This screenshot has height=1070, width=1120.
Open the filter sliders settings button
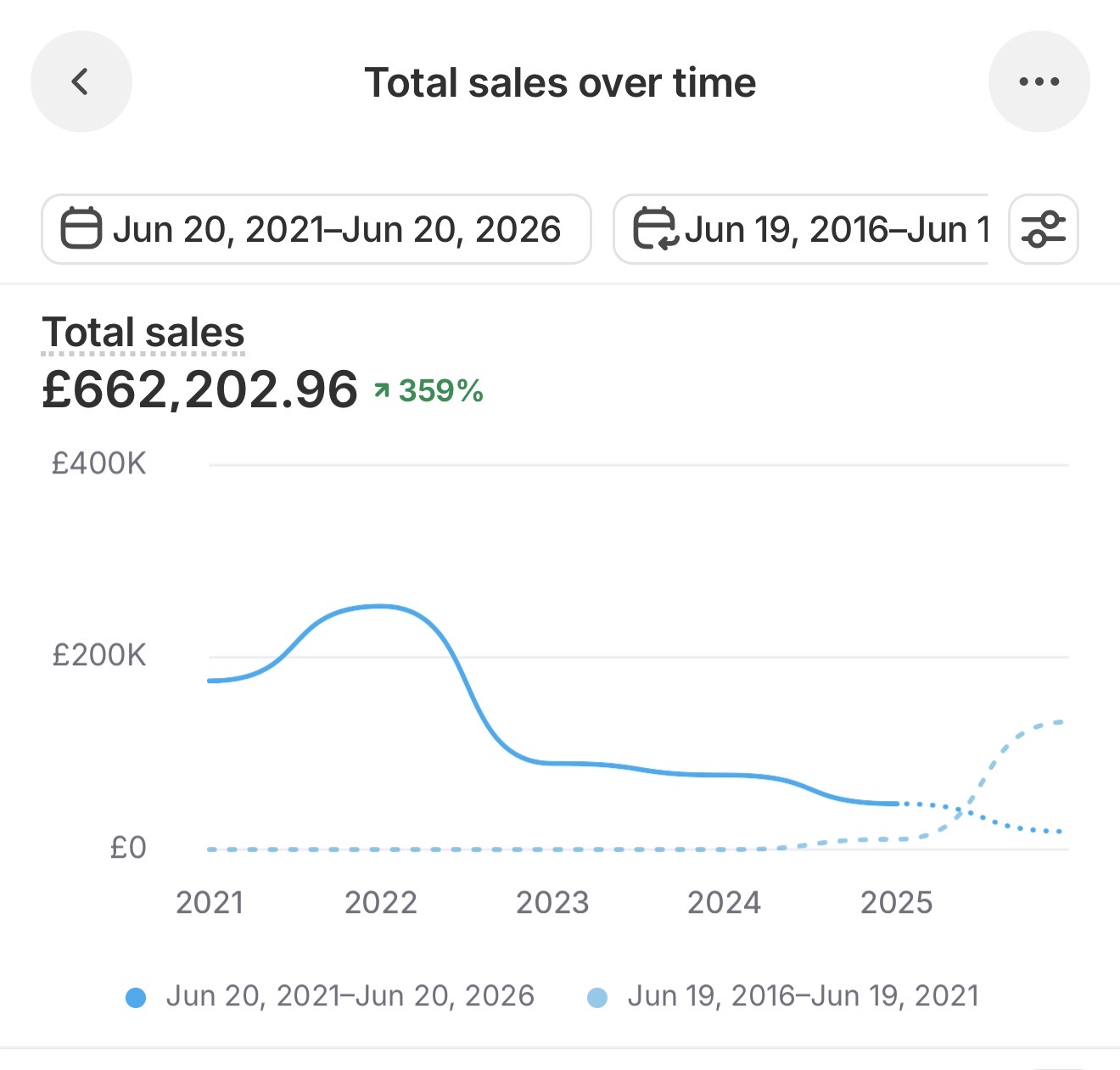point(1043,229)
